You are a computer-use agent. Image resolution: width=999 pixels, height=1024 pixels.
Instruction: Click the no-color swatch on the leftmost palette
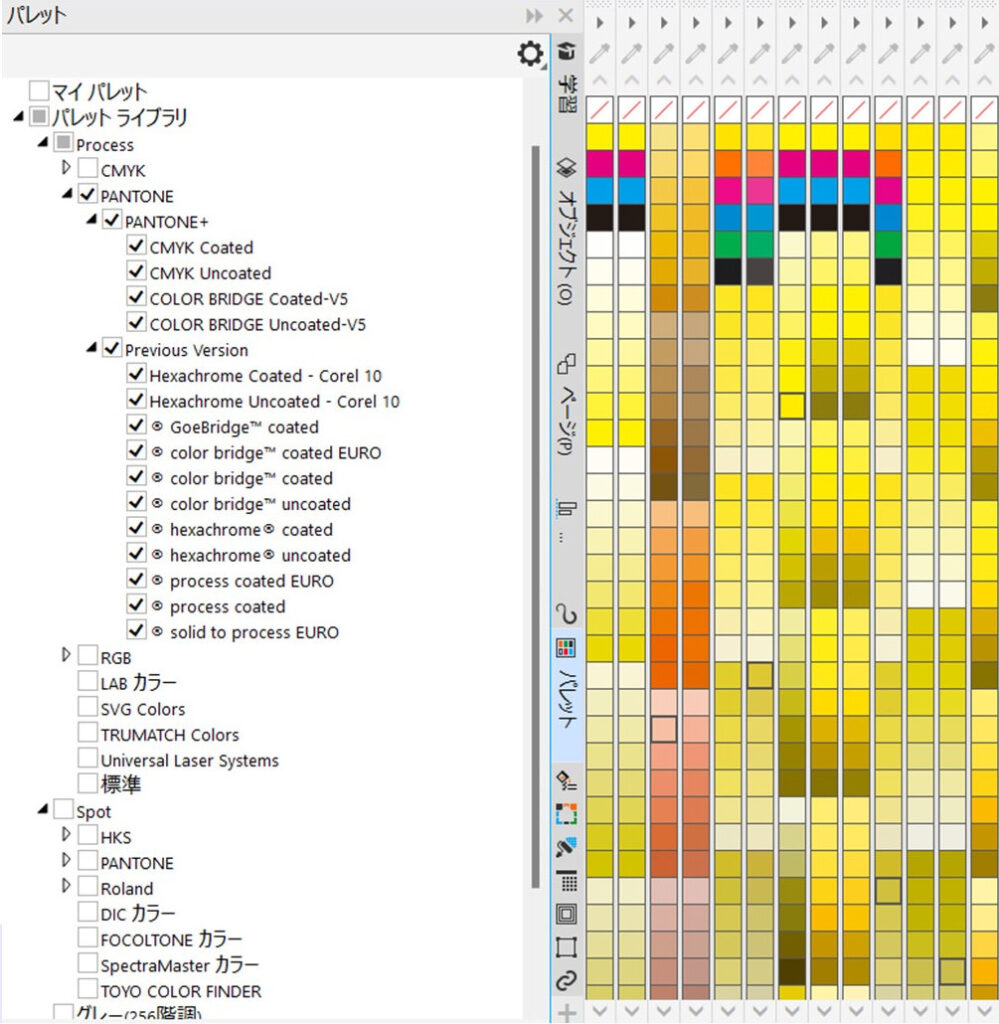(x=600, y=108)
